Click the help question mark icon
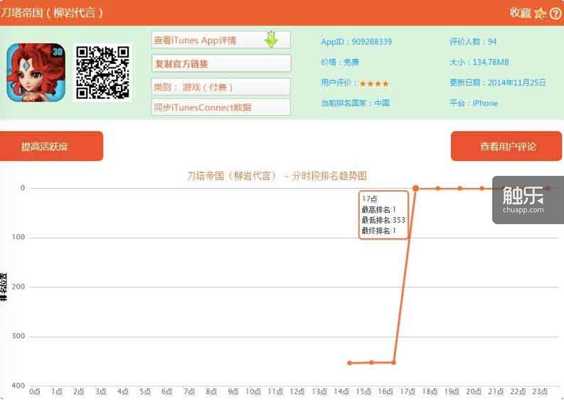 556,13
